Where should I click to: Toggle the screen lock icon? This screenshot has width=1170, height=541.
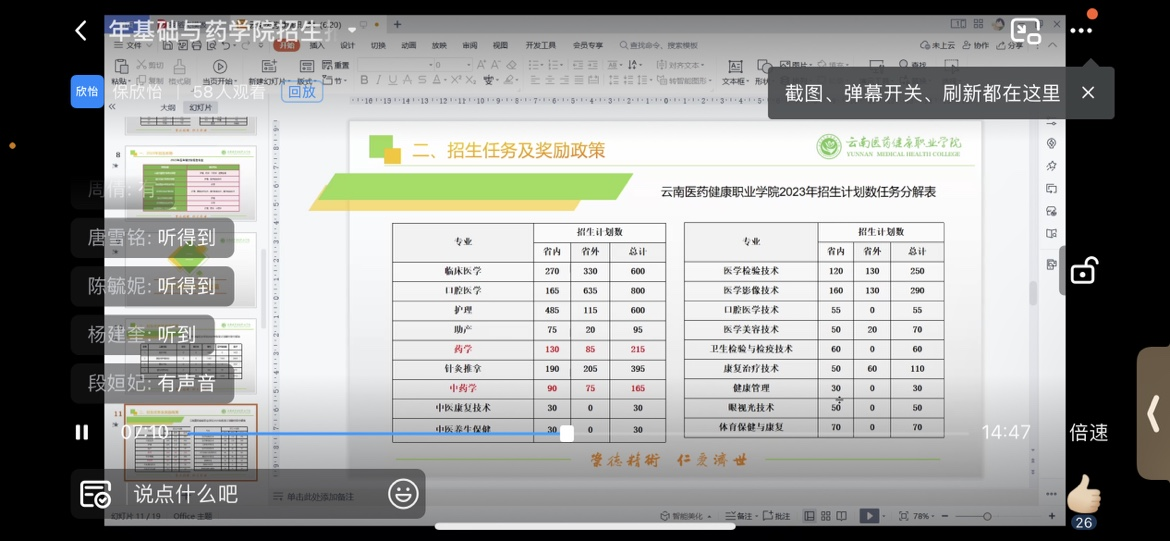(1083, 270)
